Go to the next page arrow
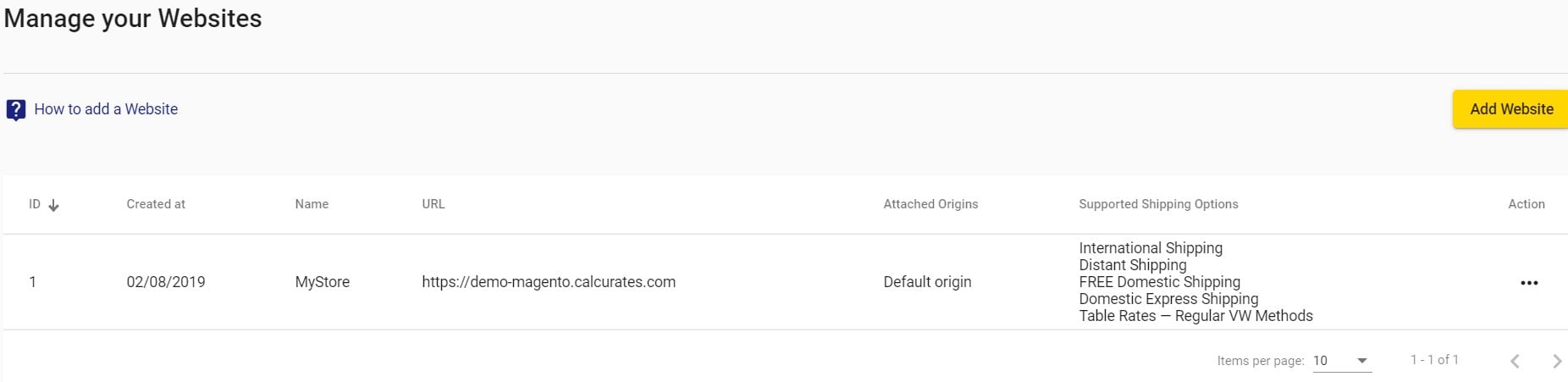Screen dimensions: 1568x382 tap(1556, 361)
